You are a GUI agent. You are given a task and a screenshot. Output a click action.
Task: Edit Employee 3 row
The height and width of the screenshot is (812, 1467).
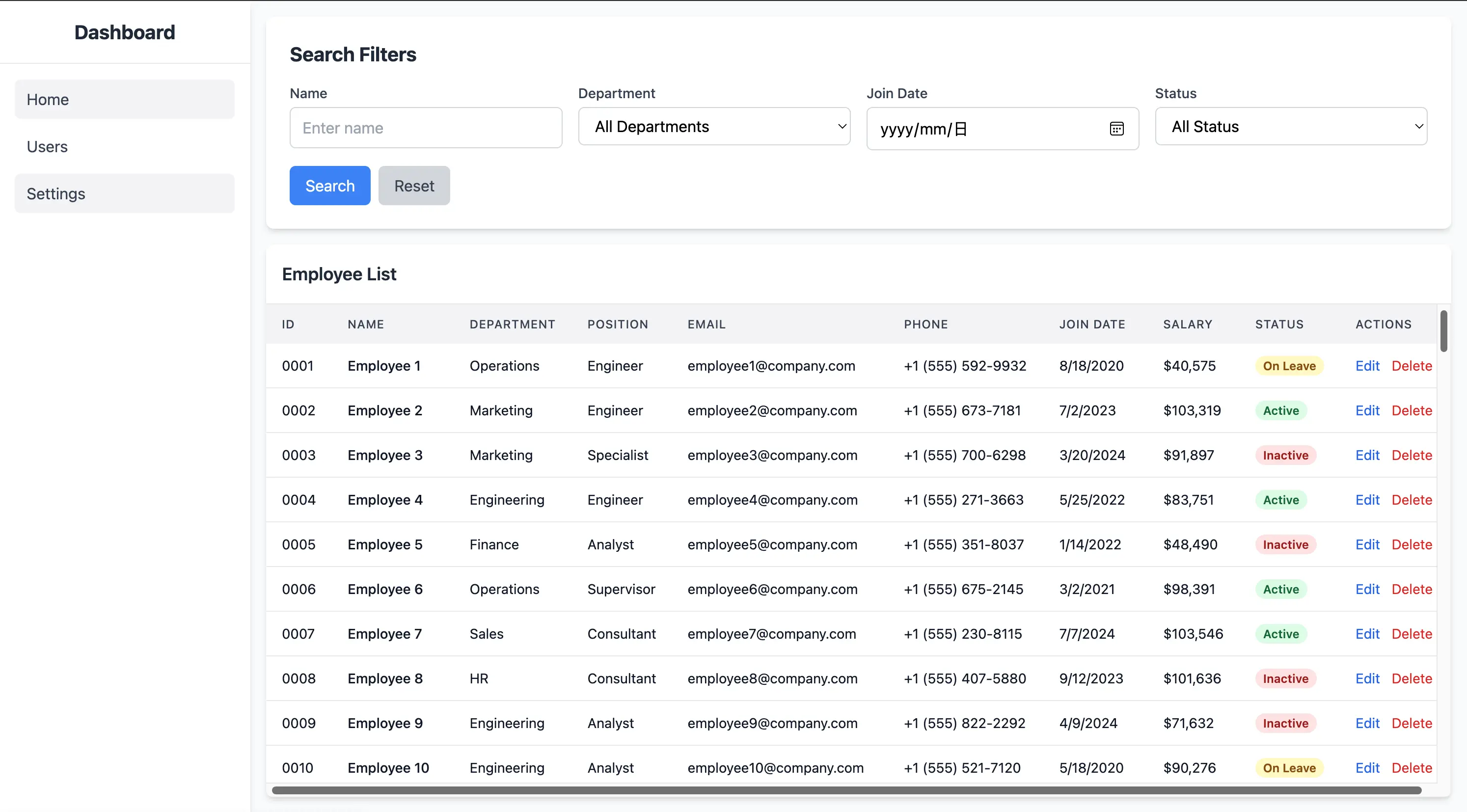[1367, 455]
